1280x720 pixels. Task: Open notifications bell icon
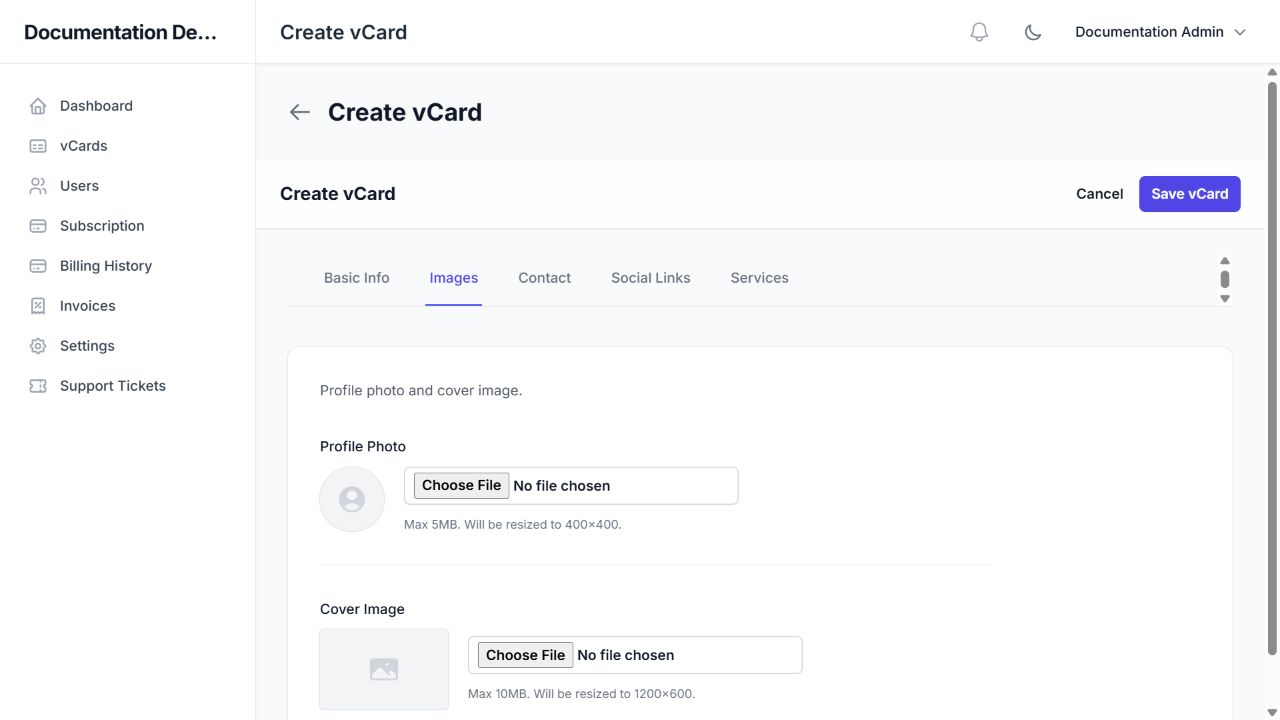point(979,32)
